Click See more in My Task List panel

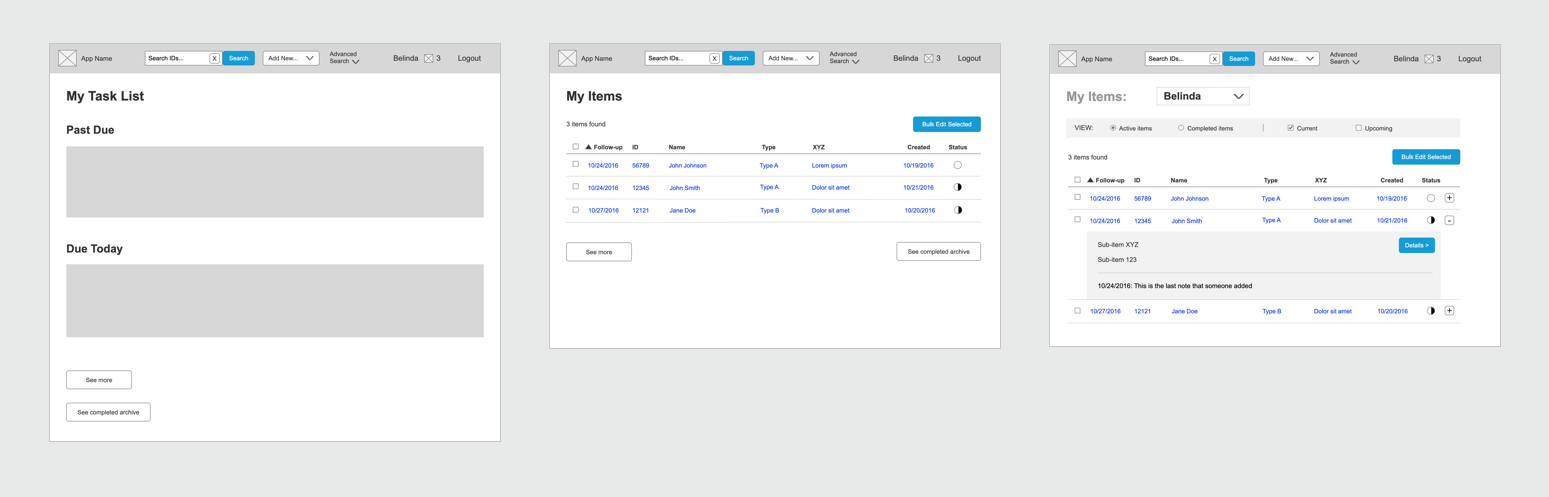(99, 380)
